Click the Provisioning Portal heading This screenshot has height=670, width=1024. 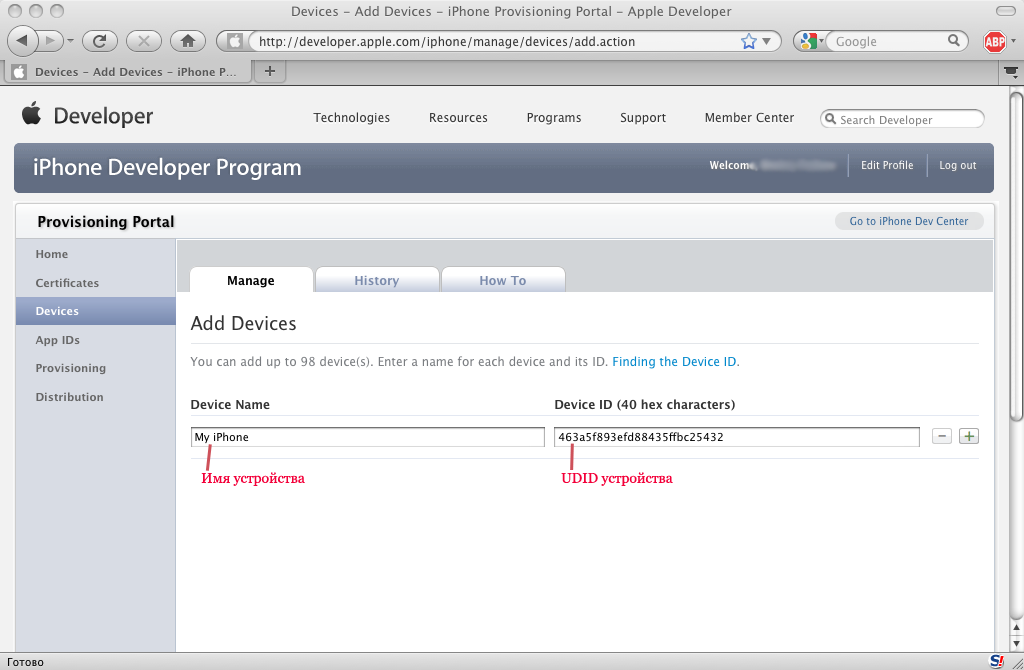coord(106,222)
